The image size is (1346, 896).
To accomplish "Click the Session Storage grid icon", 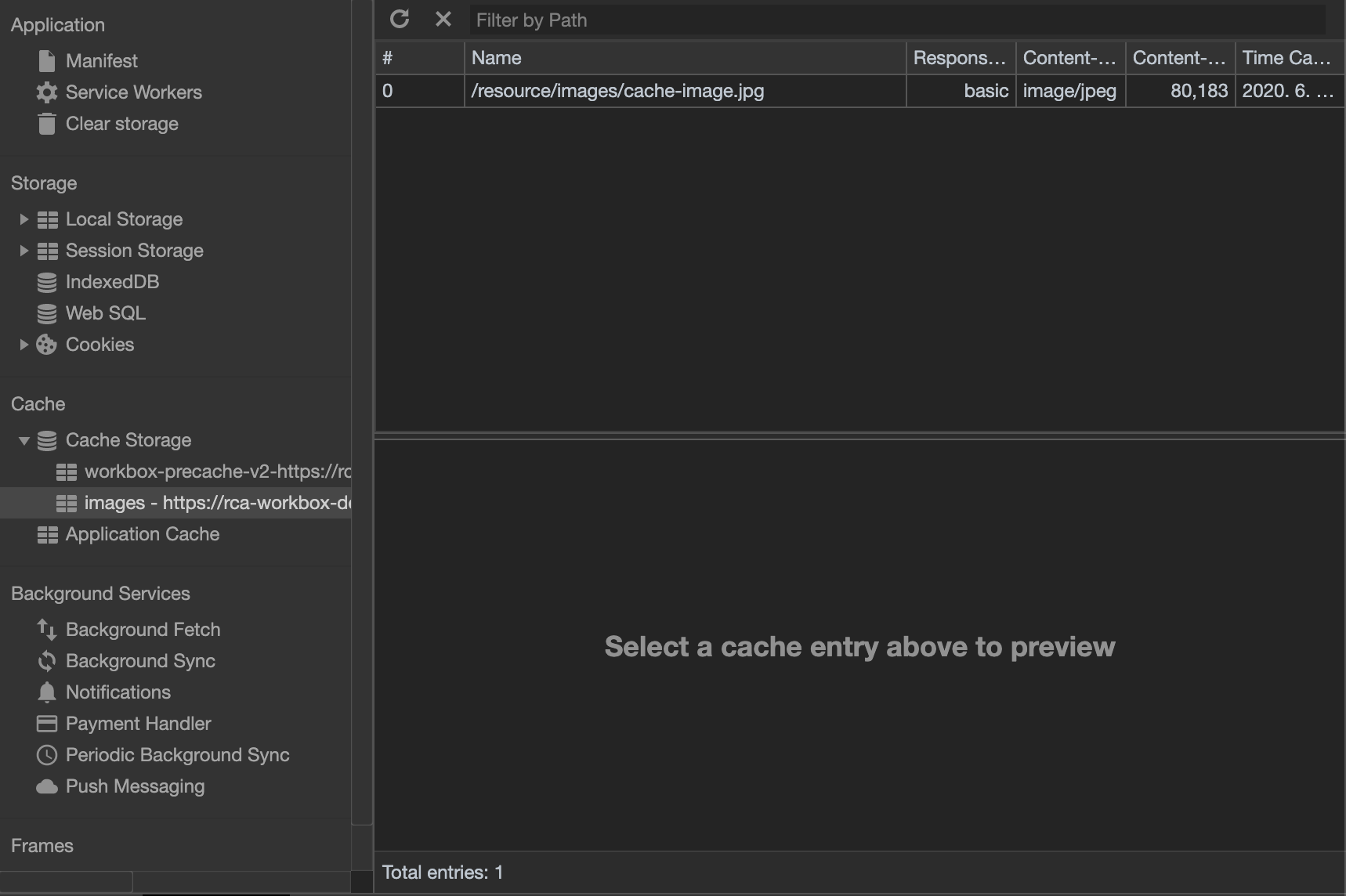I will click(48, 251).
